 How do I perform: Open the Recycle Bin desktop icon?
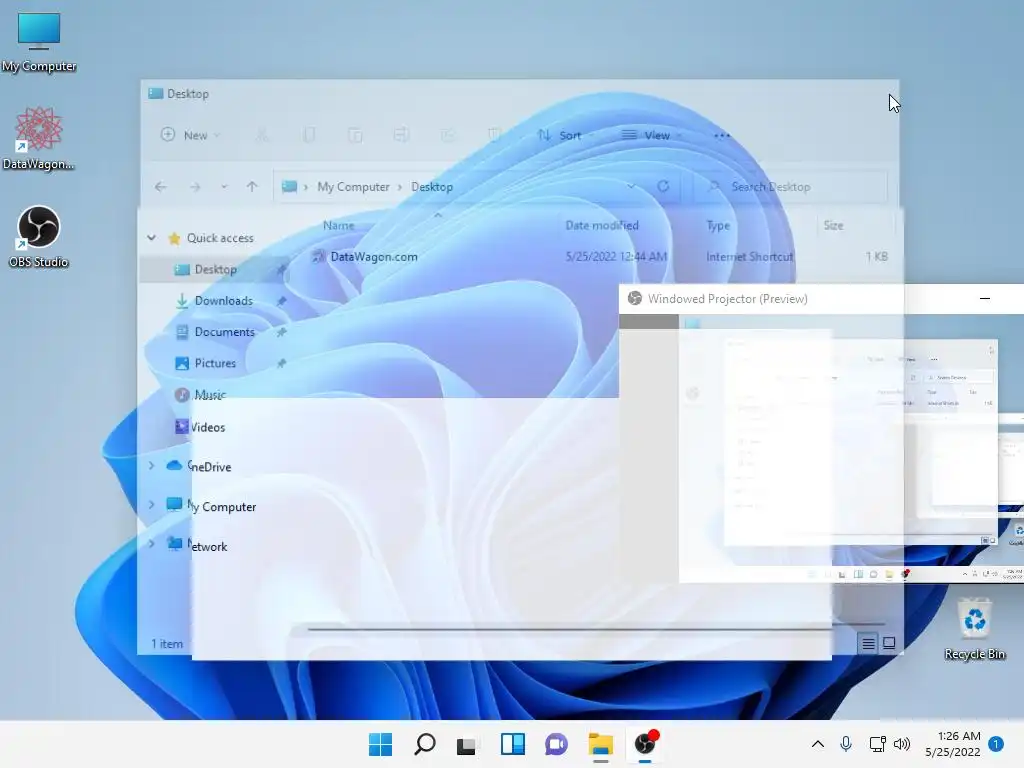[974, 629]
